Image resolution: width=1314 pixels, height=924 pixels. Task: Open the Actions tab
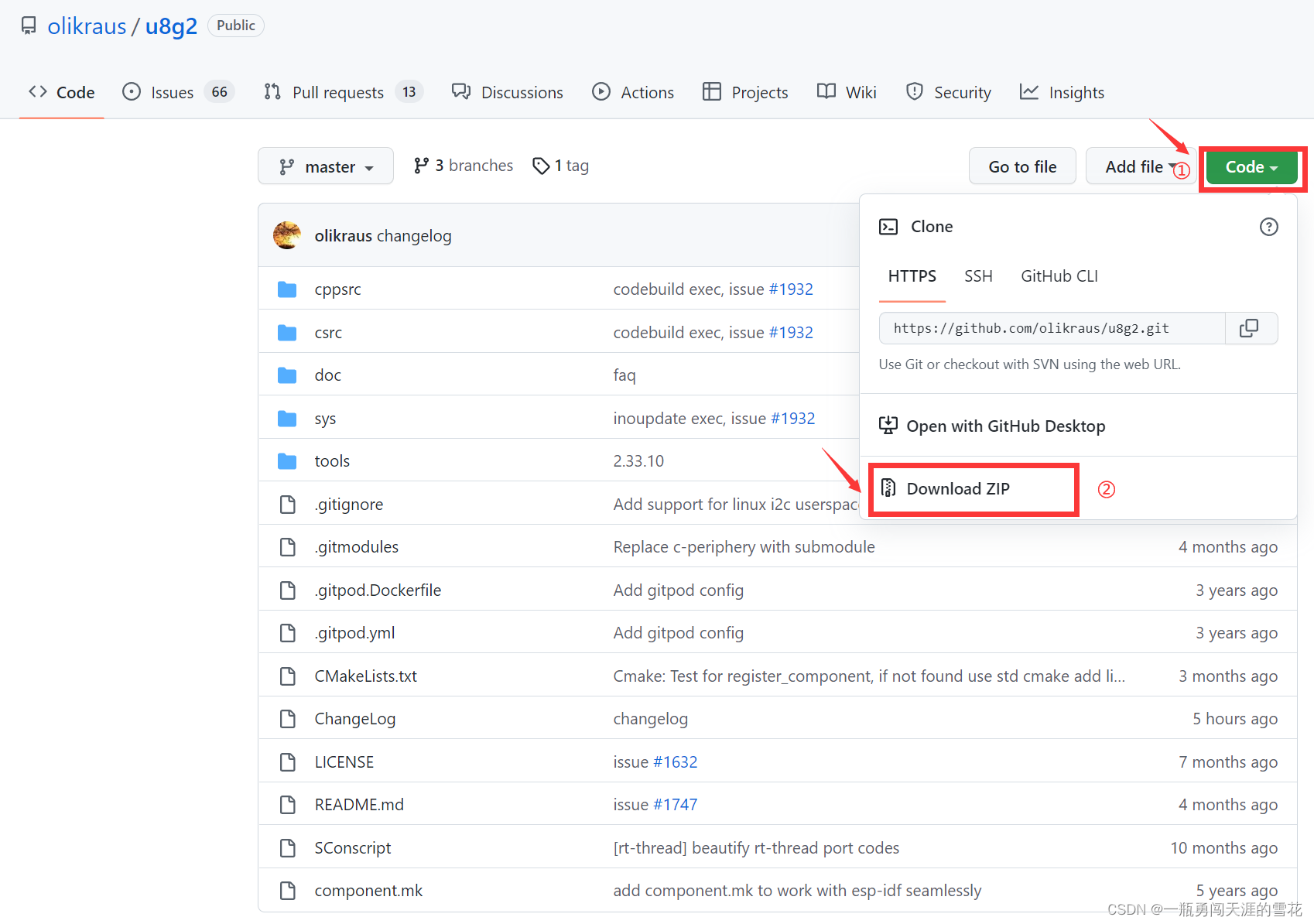point(633,92)
